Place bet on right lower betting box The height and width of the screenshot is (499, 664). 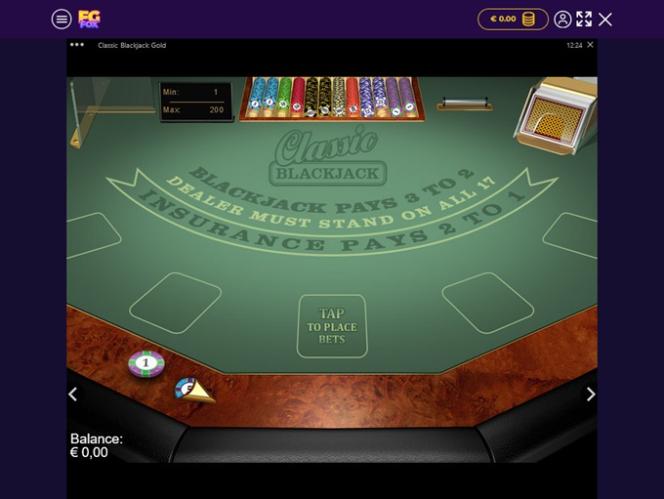(488, 302)
